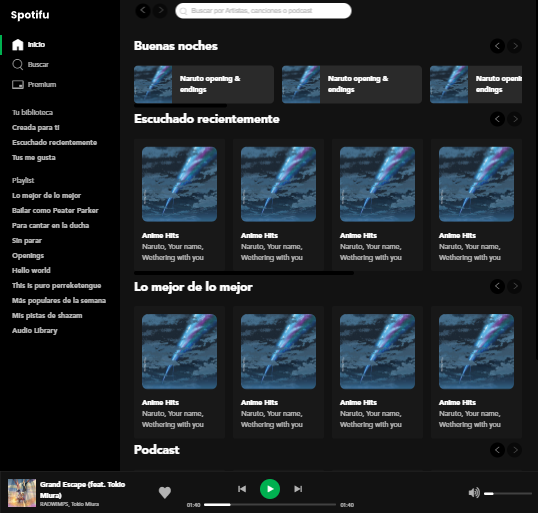The height and width of the screenshot is (513, 538).
Task: Open Hello world playlist
Action: [x=31, y=270]
